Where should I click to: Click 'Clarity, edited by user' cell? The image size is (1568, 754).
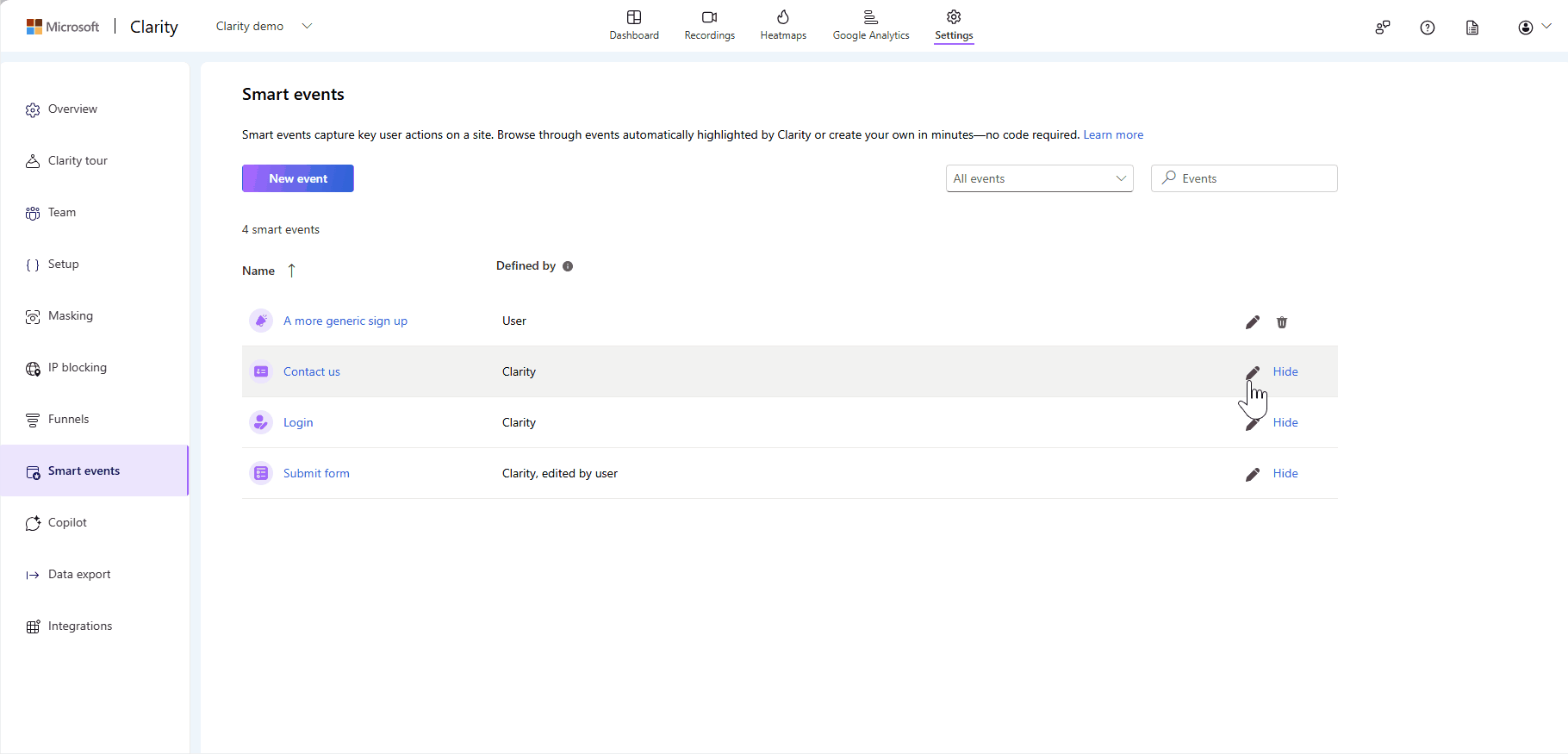point(560,473)
